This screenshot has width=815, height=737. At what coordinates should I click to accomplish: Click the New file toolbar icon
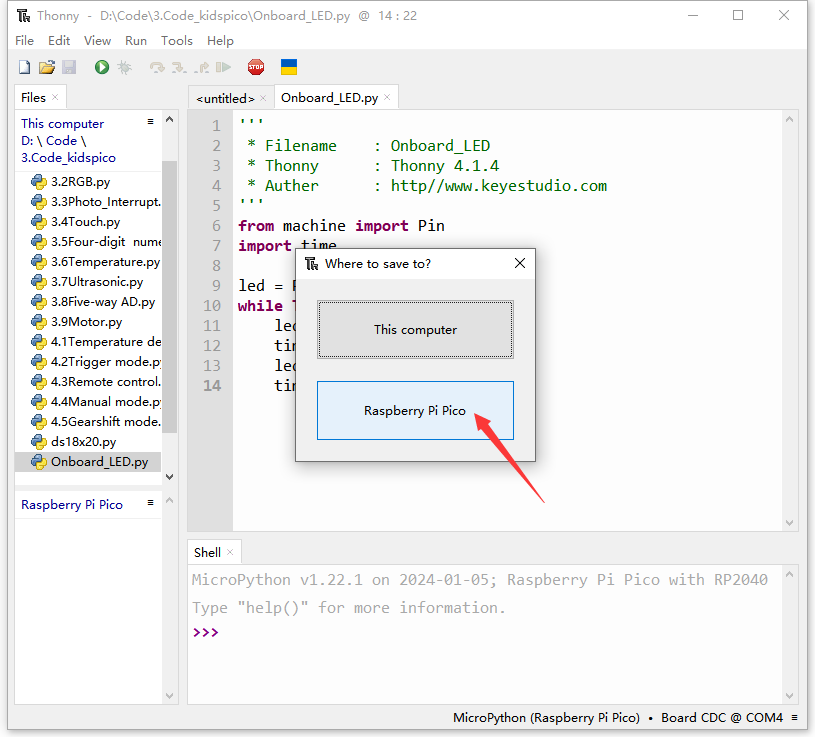pyautogui.click(x=24, y=68)
